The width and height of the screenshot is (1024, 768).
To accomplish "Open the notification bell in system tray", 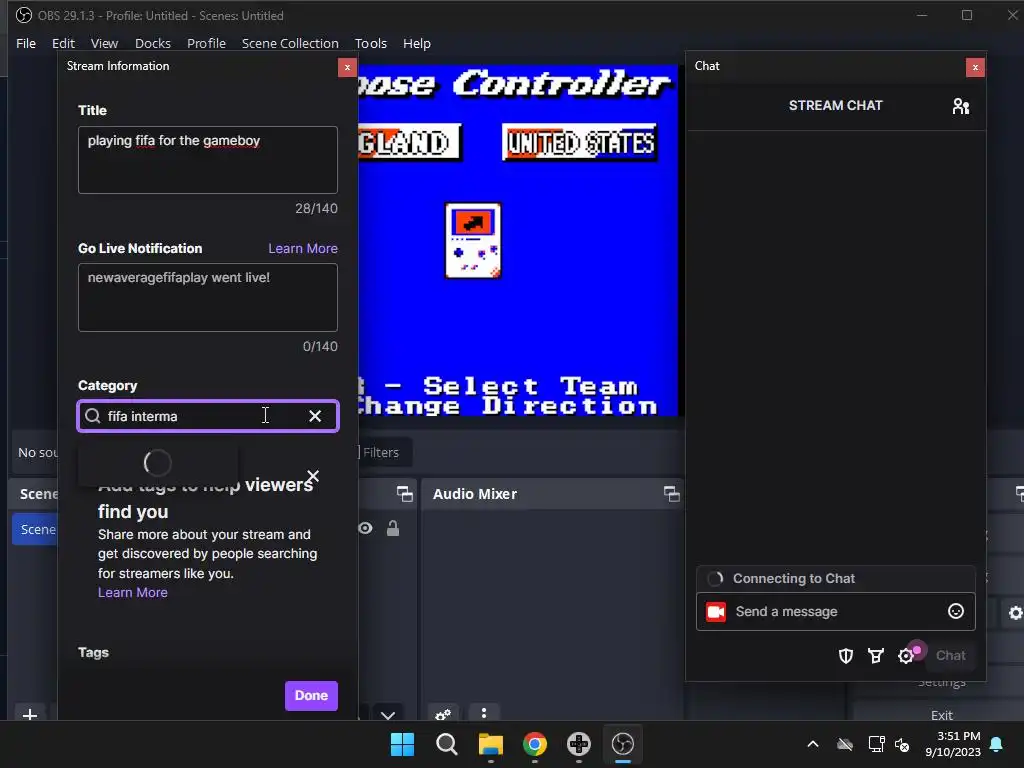I will [x=997, y=744].
